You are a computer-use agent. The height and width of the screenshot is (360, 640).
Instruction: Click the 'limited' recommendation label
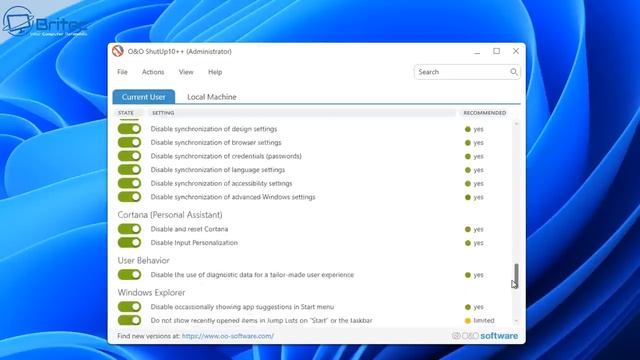[484, 321]
